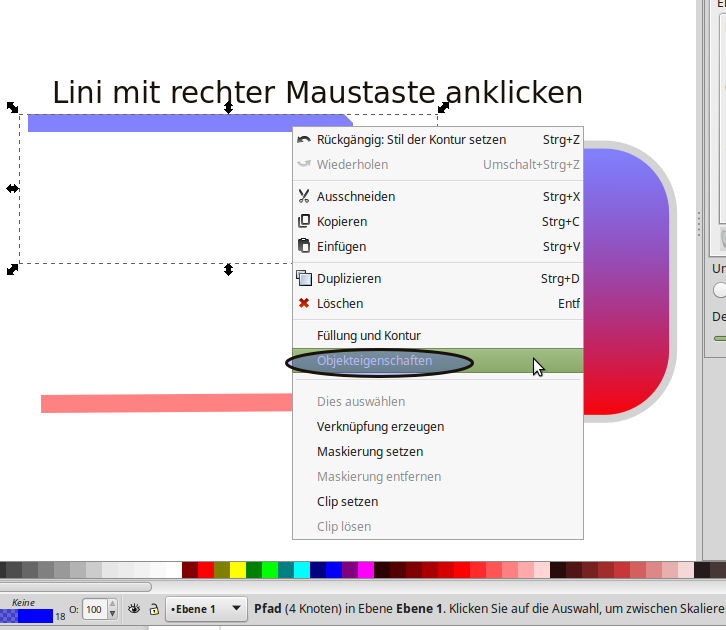
Task: Toggle layer visibility eye icon in status bar
Action: (134, 609)
